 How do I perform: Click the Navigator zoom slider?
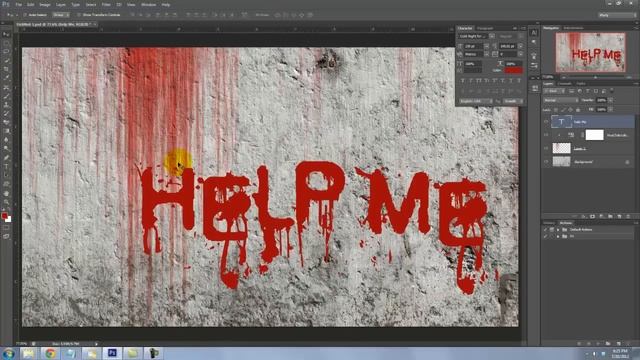pyautogui.click(x=596, y=77)
